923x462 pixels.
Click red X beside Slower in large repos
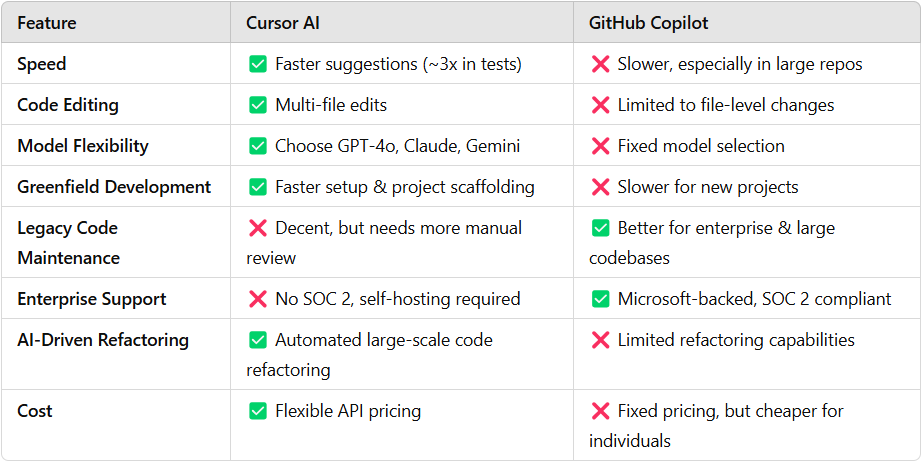(600, 64)
